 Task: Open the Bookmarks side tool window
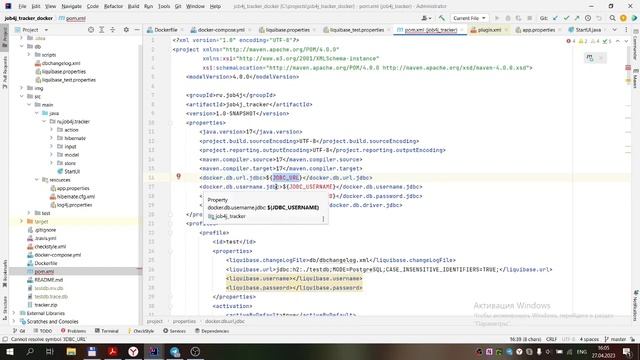tap(5, 273)
